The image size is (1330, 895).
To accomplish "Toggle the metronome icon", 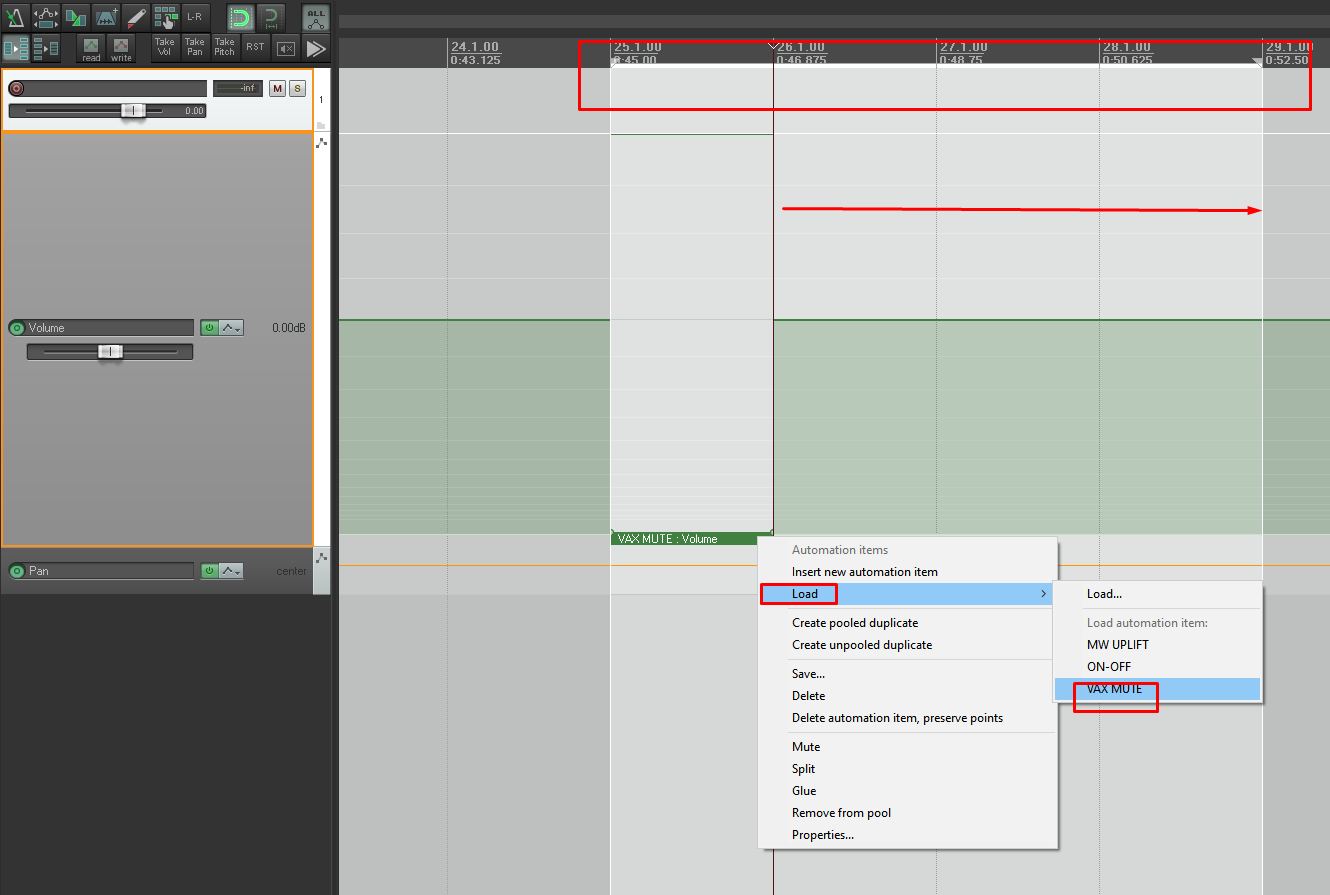I will pos(15,17).
